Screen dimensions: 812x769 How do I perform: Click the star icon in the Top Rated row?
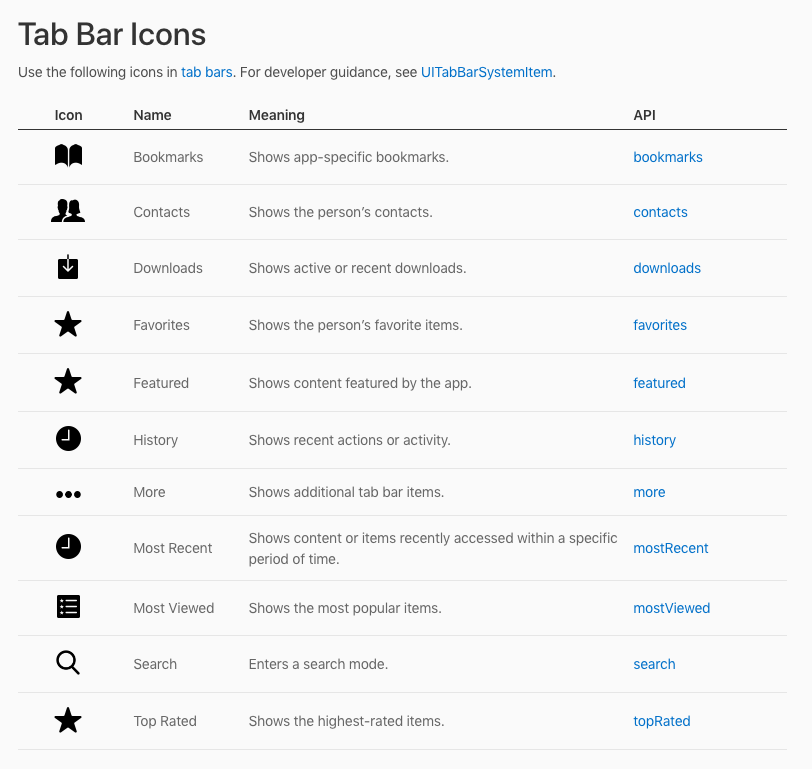pyautogui.click(x=68, y=720)
